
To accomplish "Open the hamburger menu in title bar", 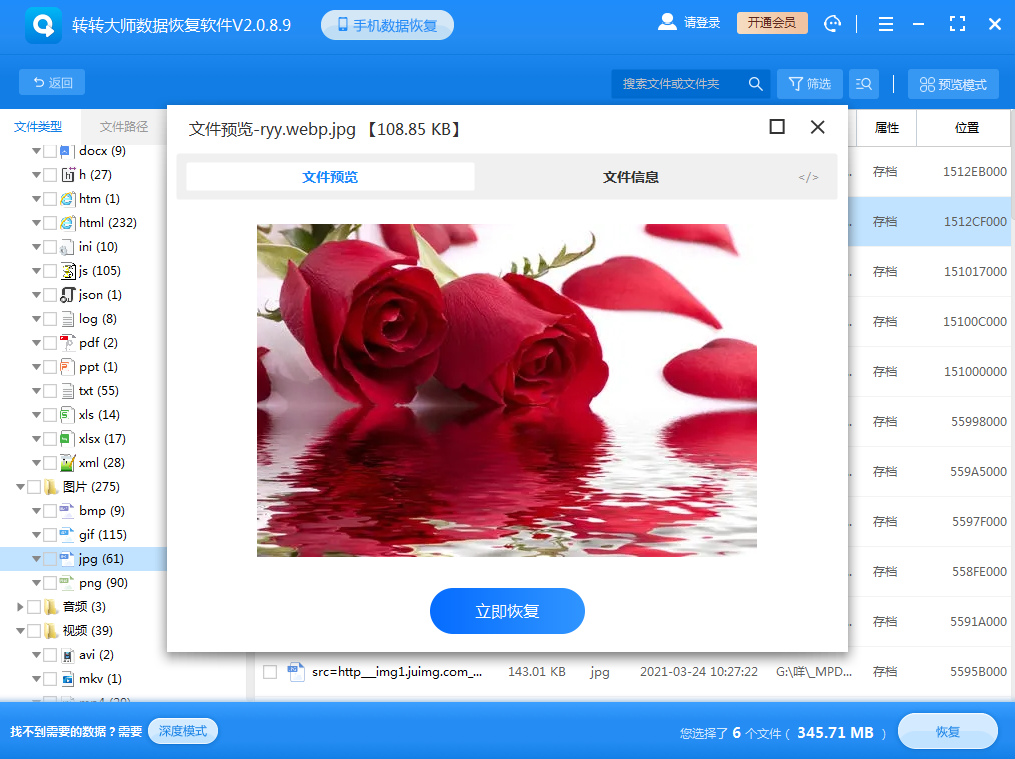I will coord(885,24).
